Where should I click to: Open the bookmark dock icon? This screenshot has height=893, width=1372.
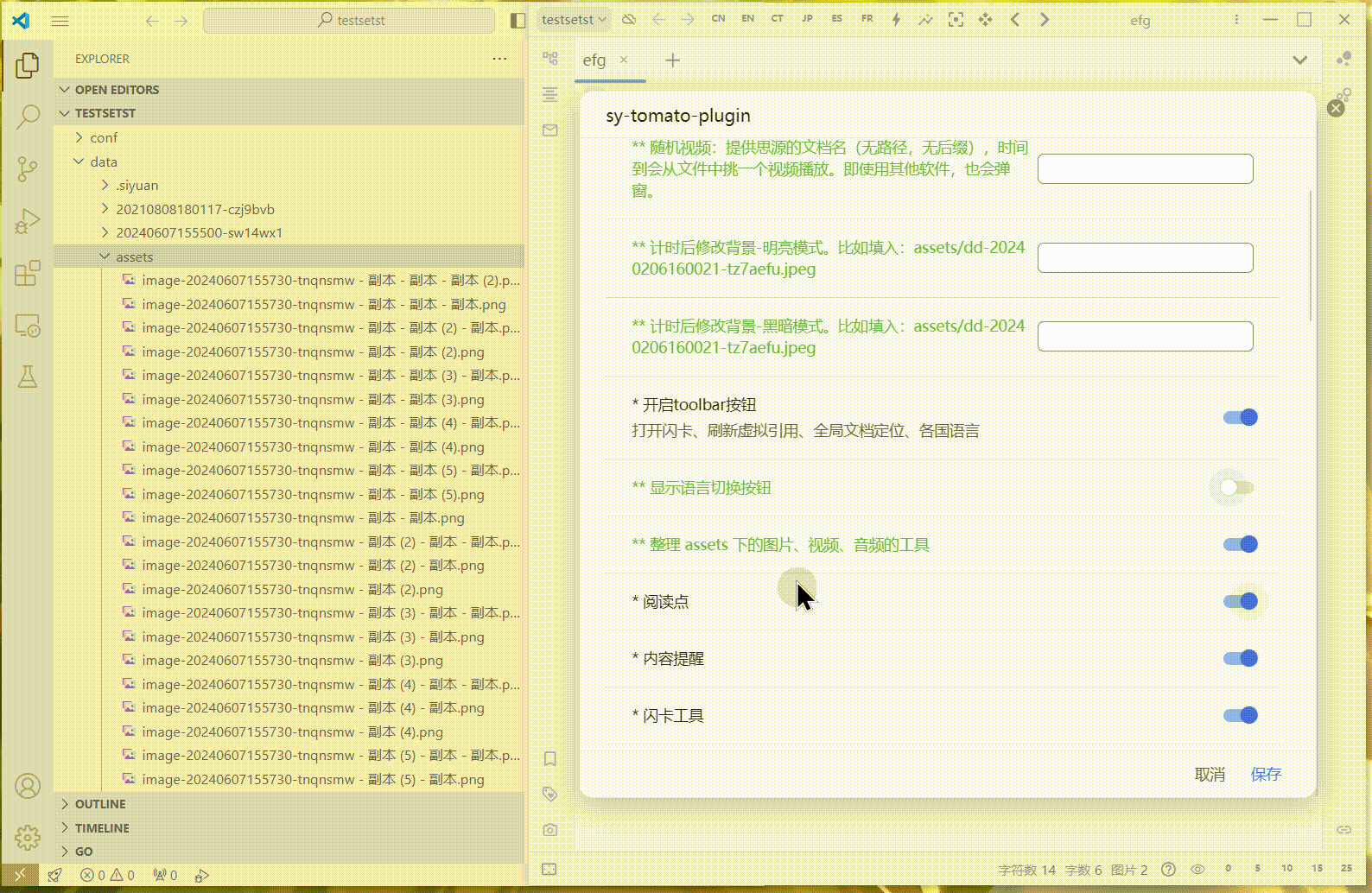pos(550,758)
